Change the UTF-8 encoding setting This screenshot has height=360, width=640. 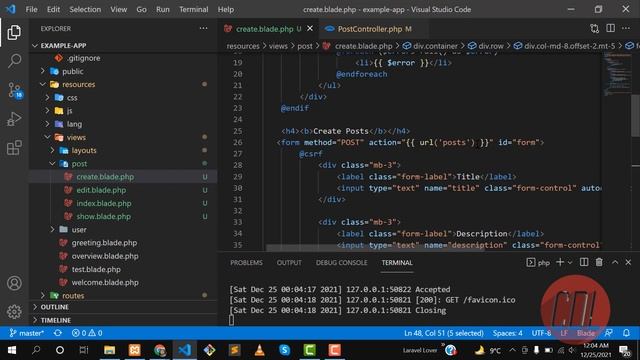tap(541, 333)
